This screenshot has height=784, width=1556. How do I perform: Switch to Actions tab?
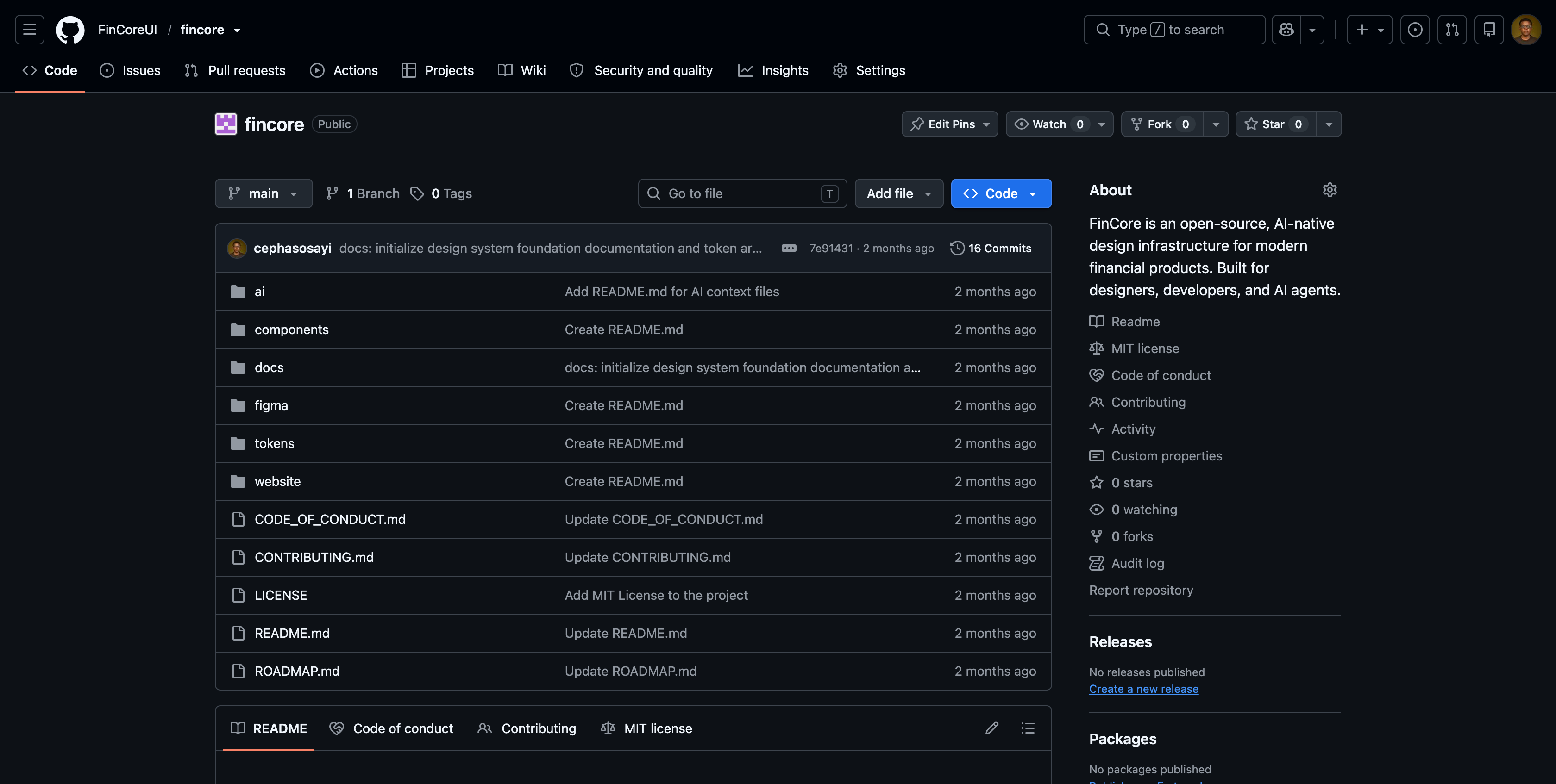point(344,70)
